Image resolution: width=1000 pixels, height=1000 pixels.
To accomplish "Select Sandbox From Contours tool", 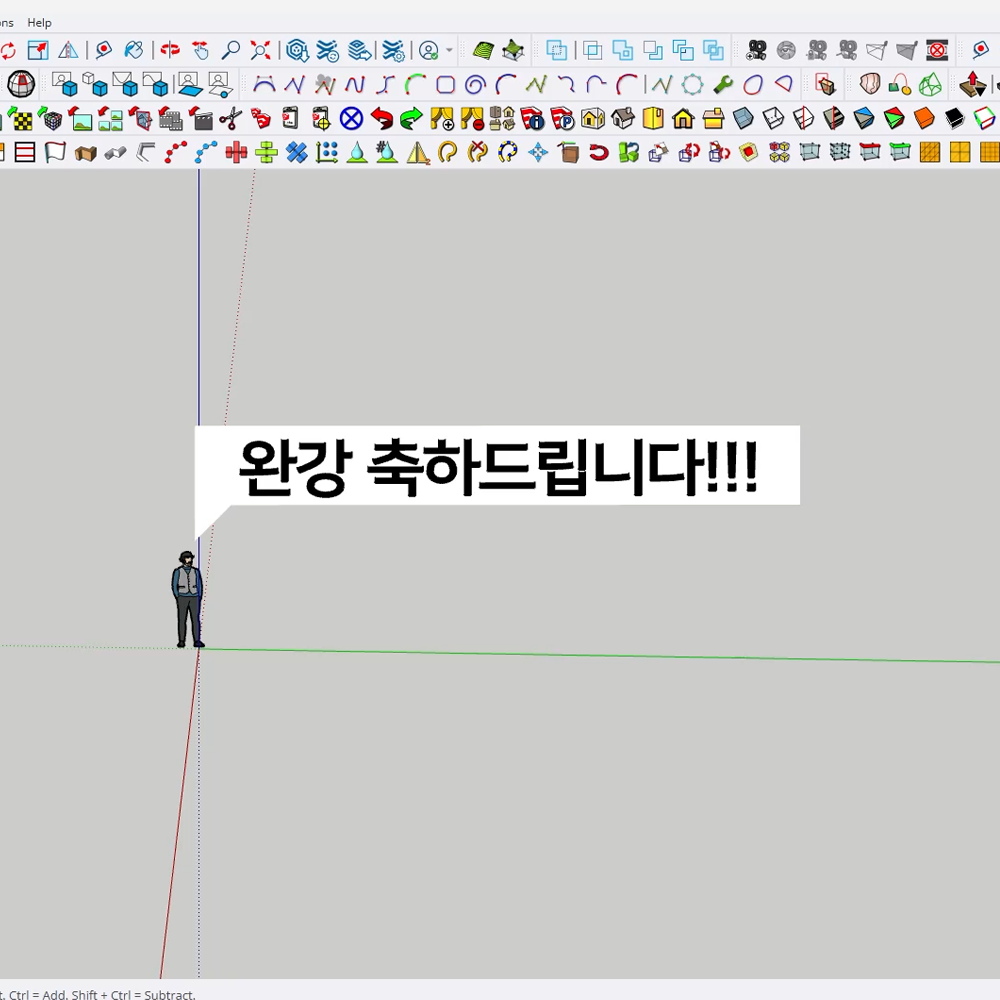I will coord(484,50).
